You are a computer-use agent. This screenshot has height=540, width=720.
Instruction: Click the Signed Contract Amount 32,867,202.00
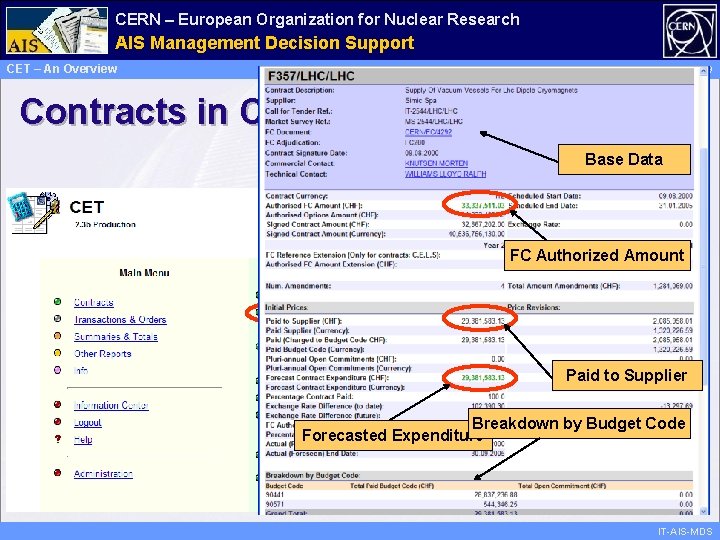pos(483,224)
